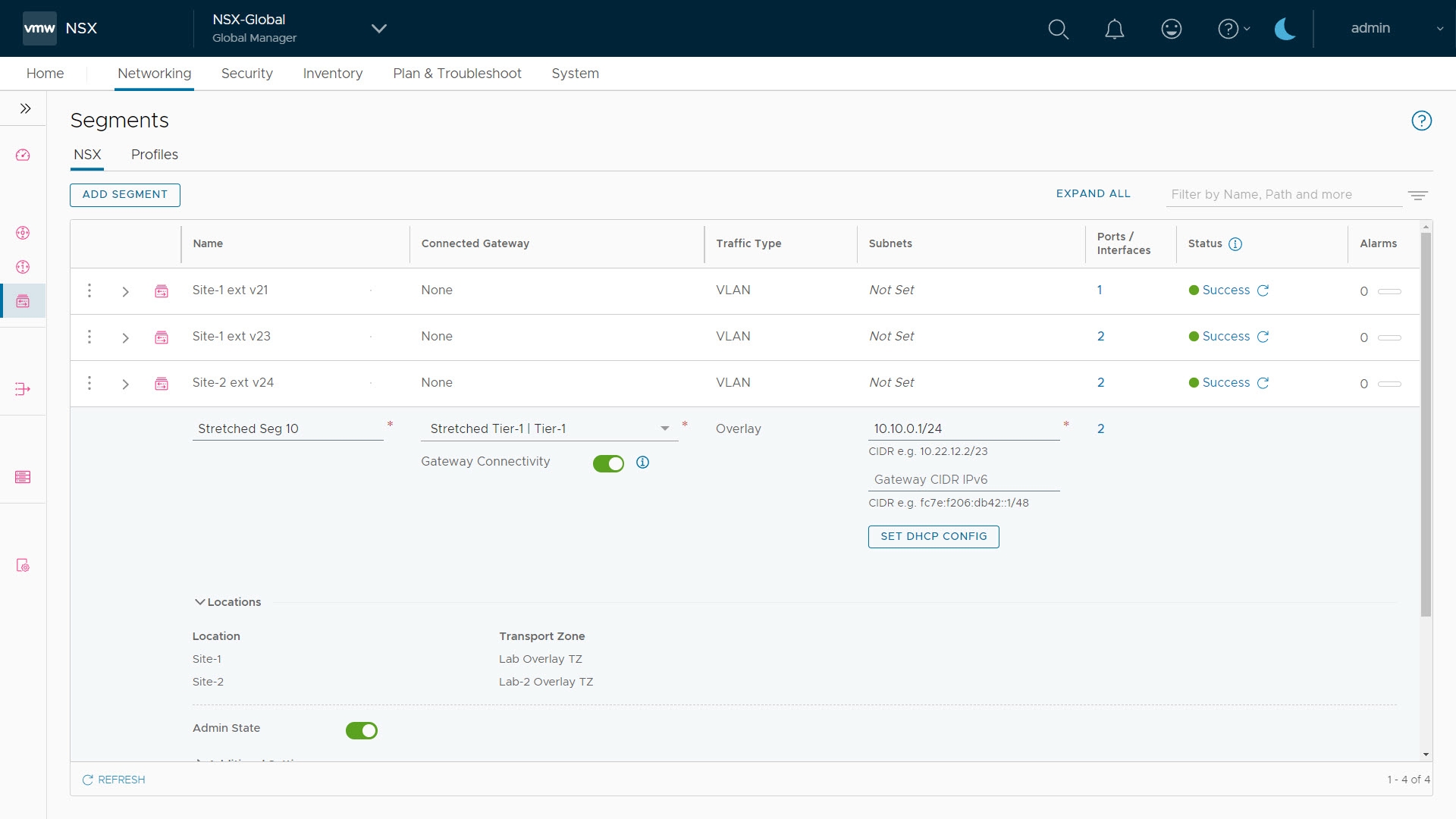Click SET DHCP CONFIG button

[x=933, y=536]
